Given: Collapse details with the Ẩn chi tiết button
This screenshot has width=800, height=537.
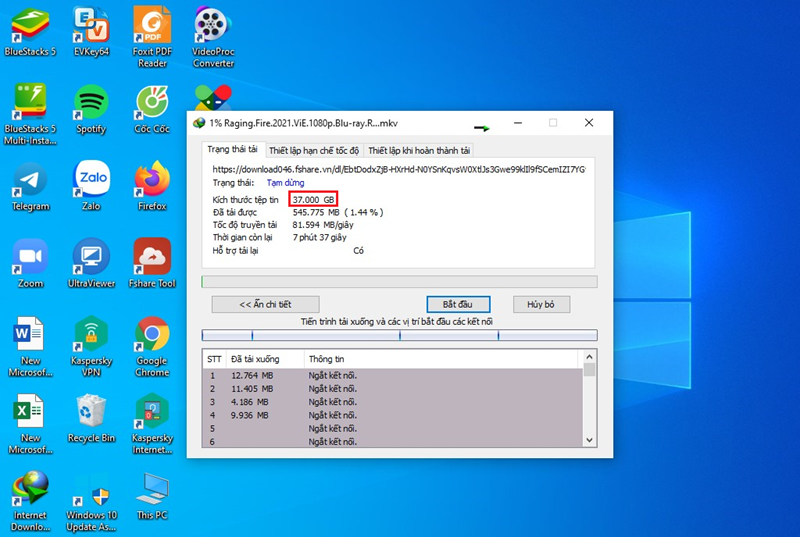Looking at the screenshot, I should click(x=265, y=304).
